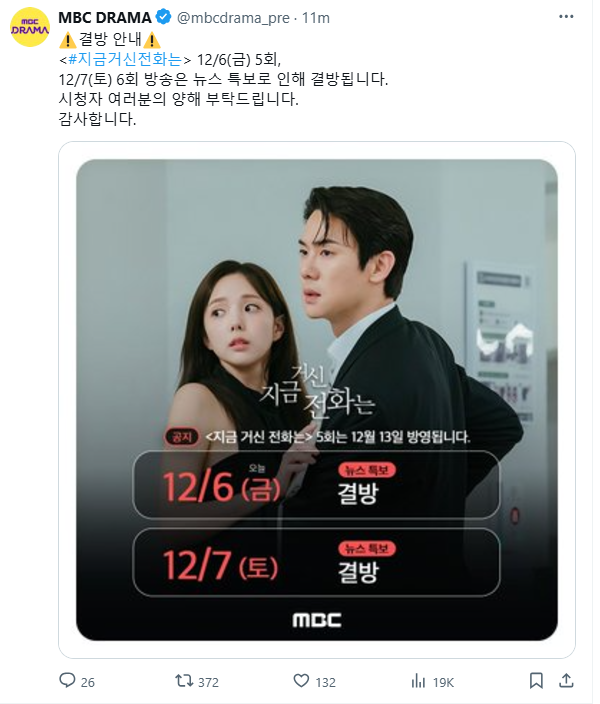This screenshot has height=704, width=600.
Task: Open the #지금거신전화는 hashtag
Action: pos(125,59)
